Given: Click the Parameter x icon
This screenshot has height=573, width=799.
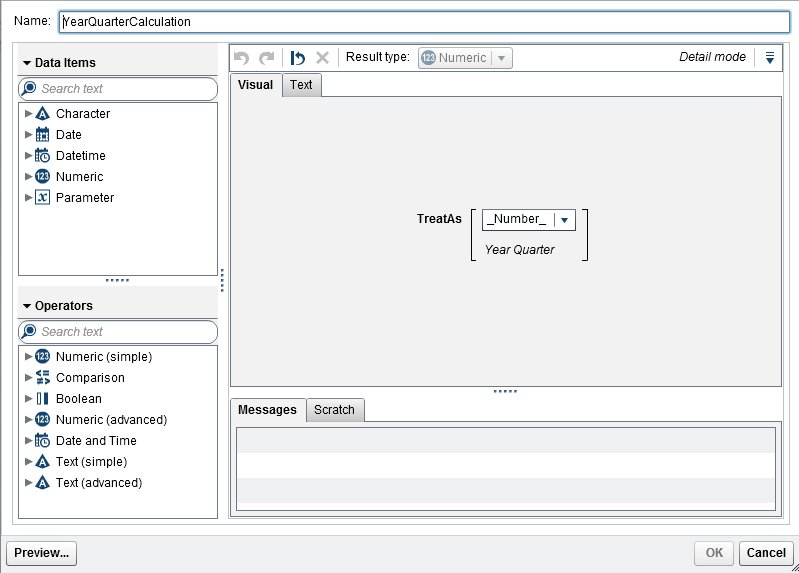Looking at the screenshot, I should [x=42, y=197].
